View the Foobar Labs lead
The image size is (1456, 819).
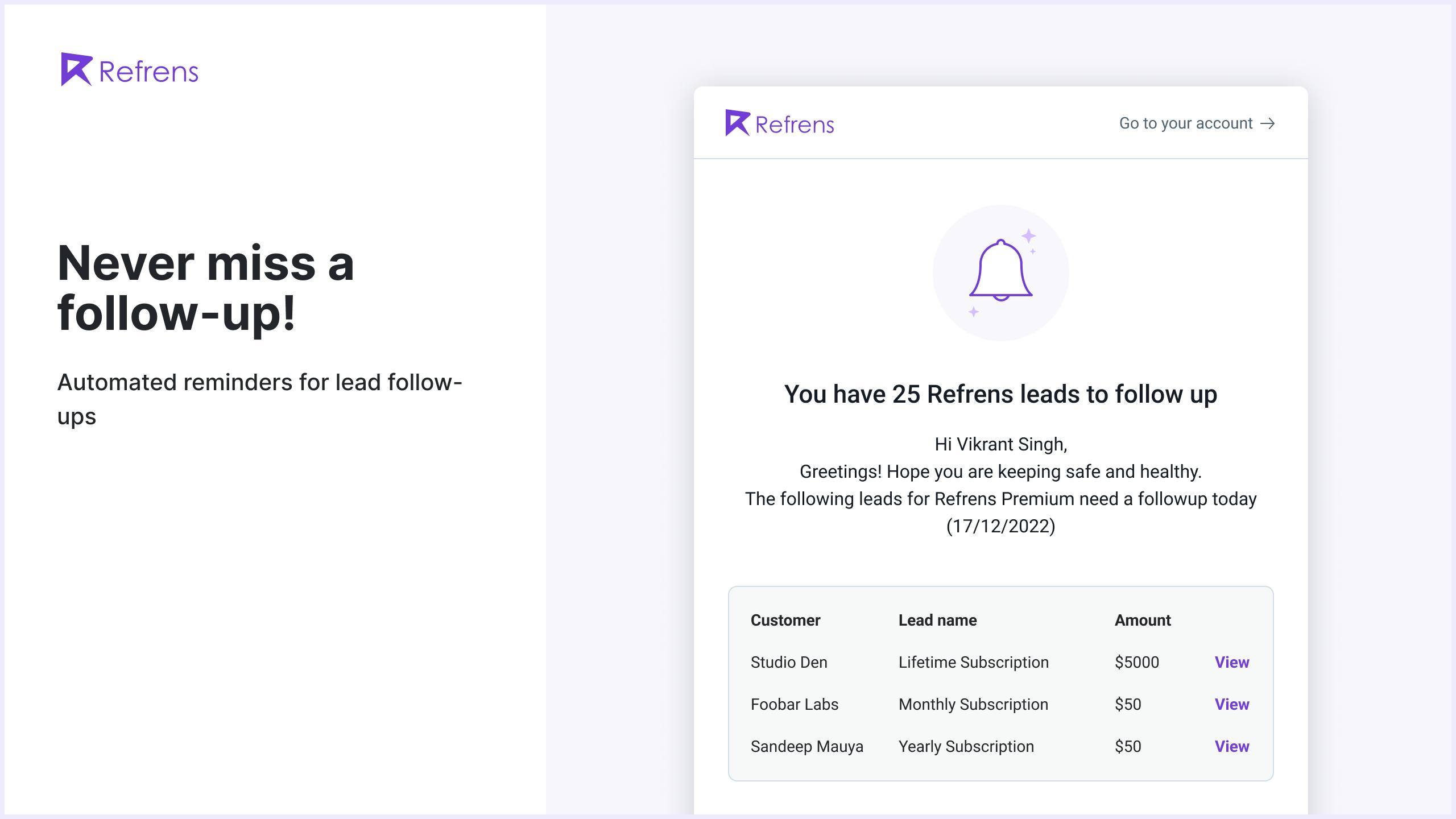coord(1232,704)
